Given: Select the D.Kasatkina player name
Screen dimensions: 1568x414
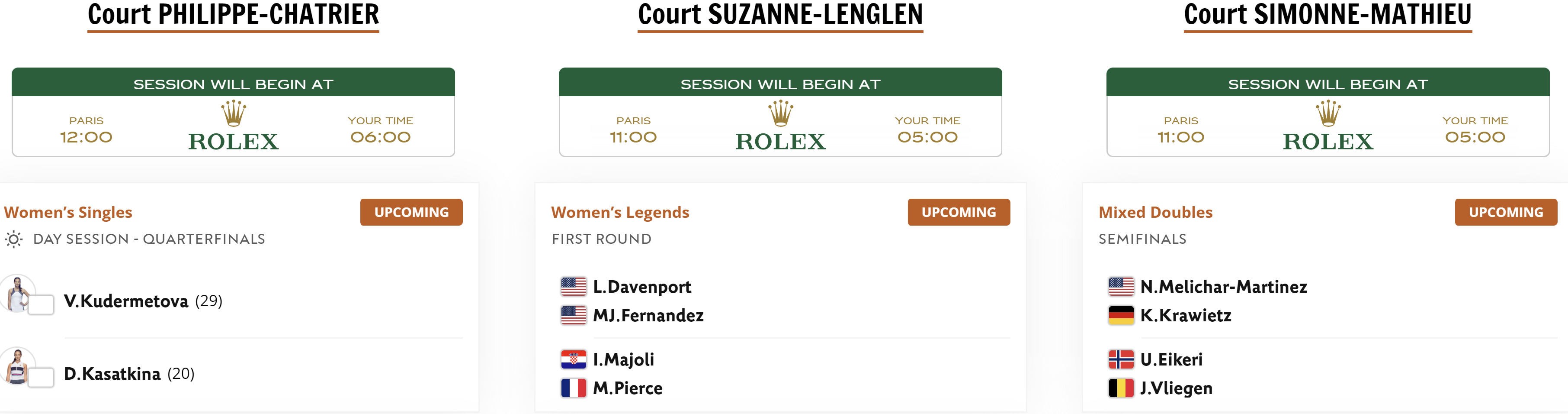Looking at the screenshot, I should pyautogui.click(x=112, y=374).
